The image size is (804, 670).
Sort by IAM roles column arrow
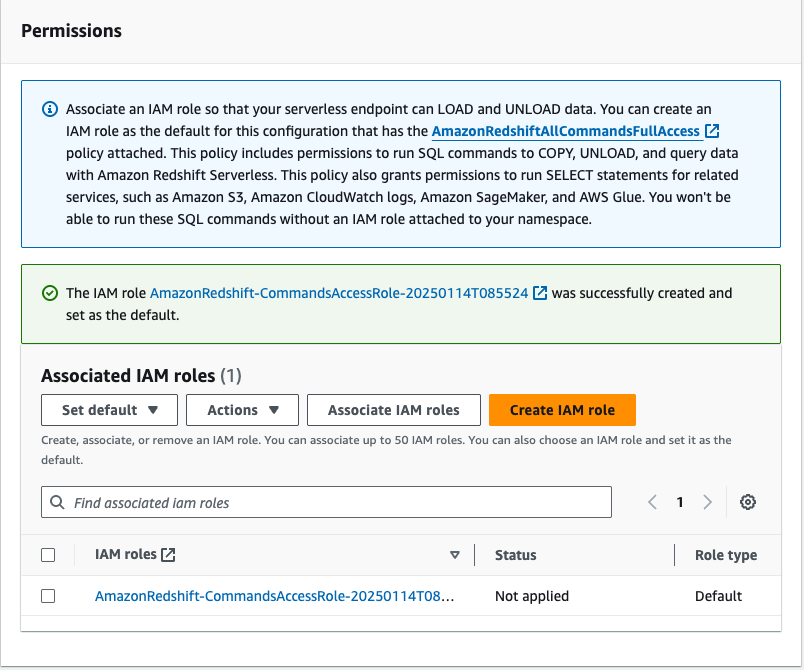(455, 555)
